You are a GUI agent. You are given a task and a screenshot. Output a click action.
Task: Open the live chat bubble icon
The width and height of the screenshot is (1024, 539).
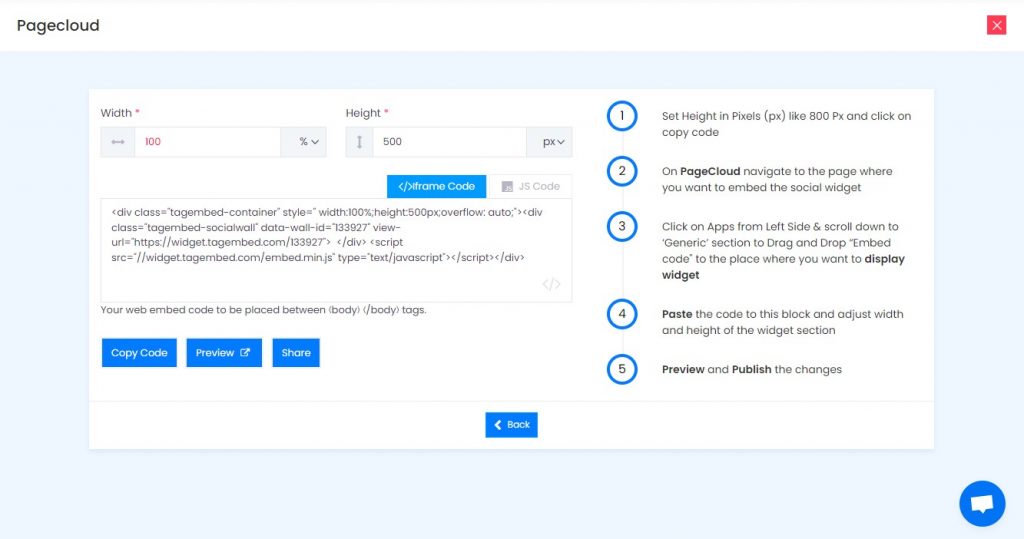(x=982, y=504)
